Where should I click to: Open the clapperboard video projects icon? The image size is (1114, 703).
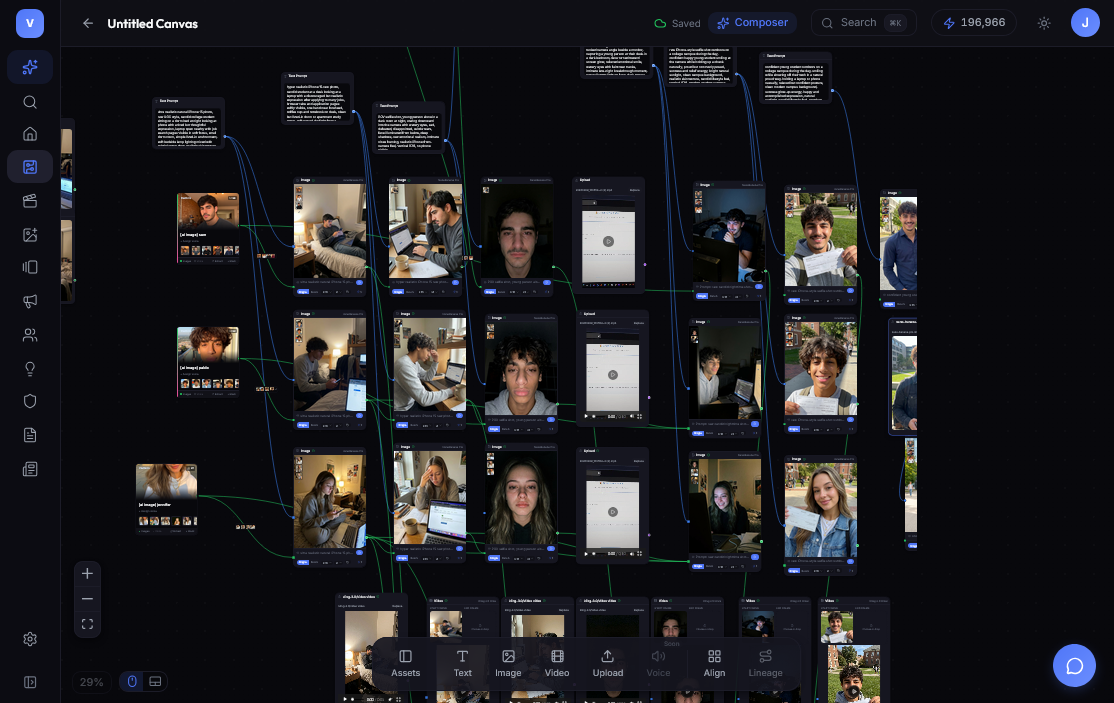pos(30,201)
